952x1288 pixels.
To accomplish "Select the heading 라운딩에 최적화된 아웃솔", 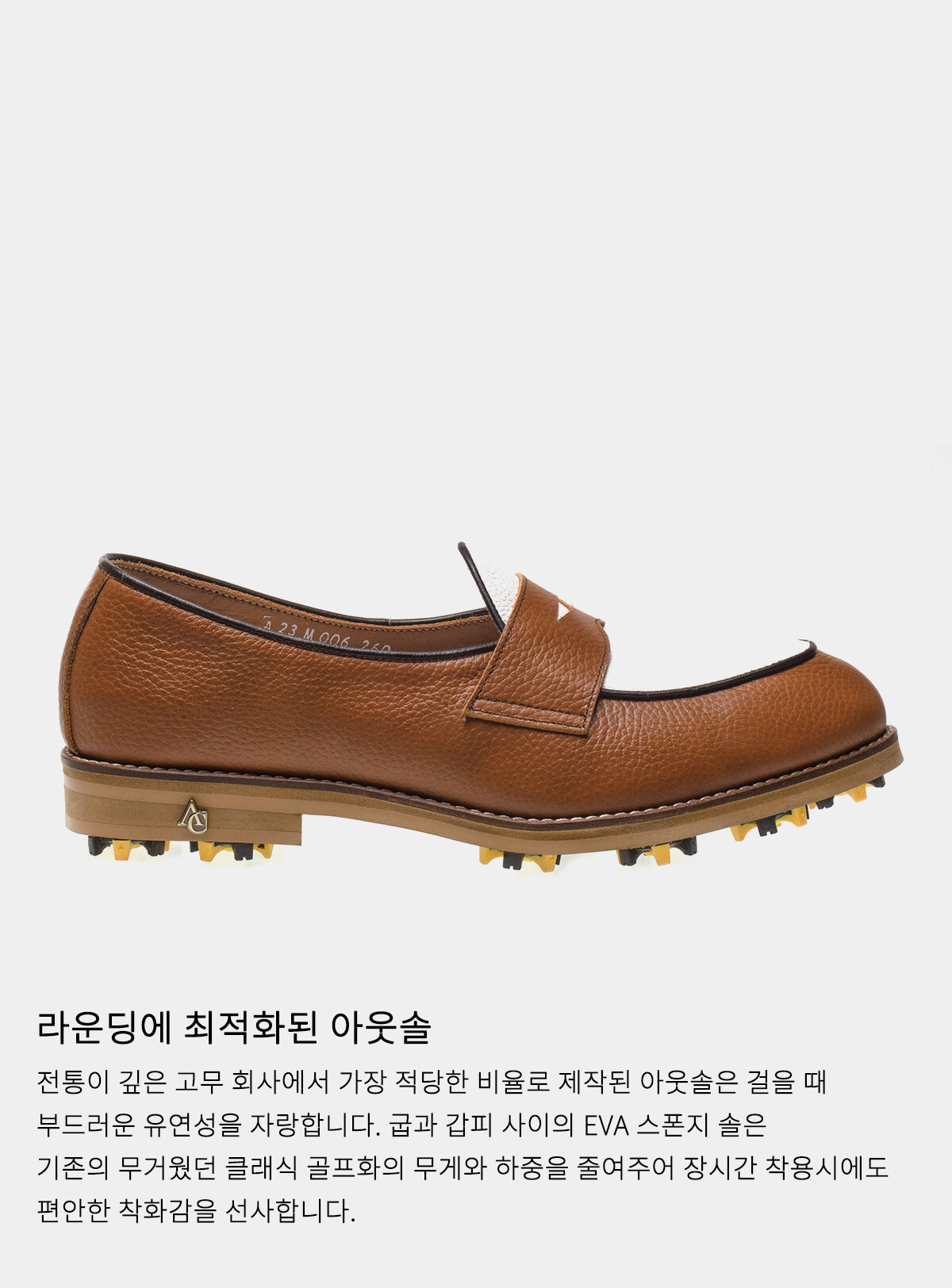I will 234,1028.
